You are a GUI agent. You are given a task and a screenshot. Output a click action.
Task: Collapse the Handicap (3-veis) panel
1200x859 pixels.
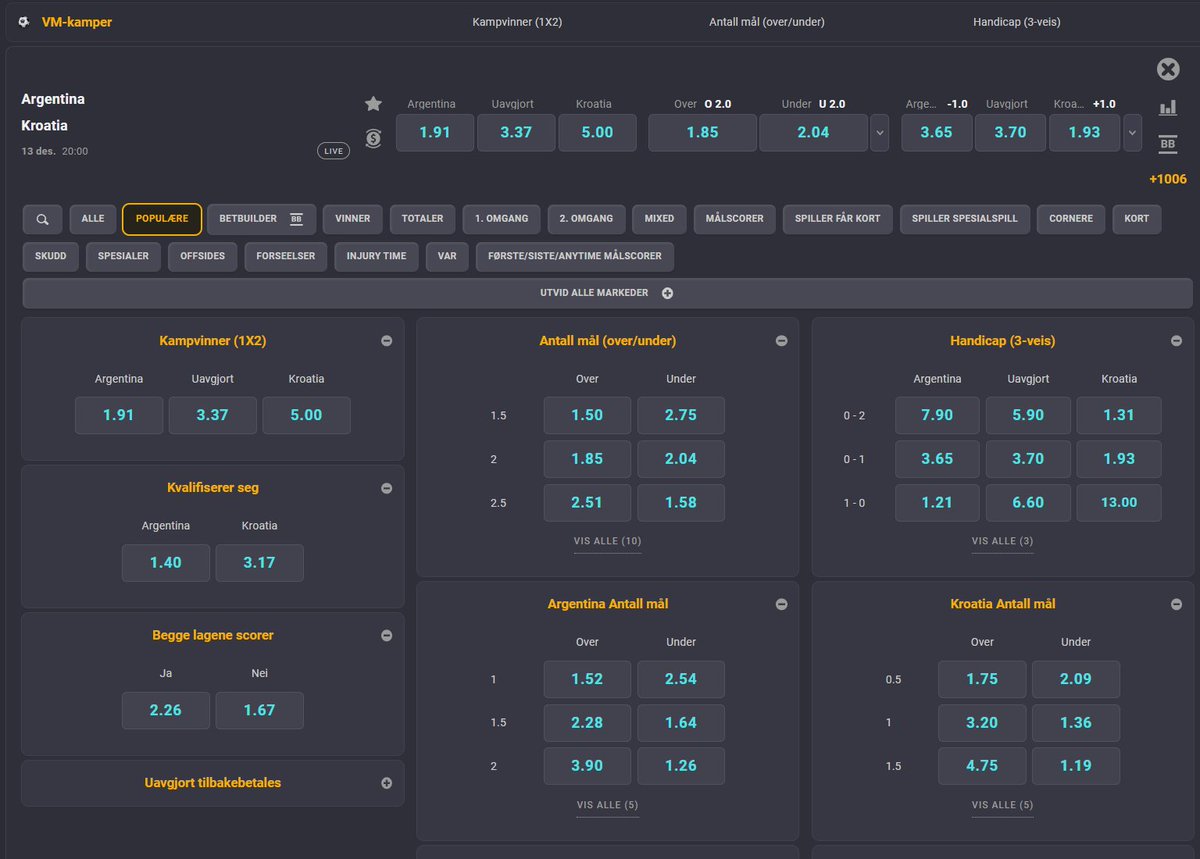[1176, 340]
